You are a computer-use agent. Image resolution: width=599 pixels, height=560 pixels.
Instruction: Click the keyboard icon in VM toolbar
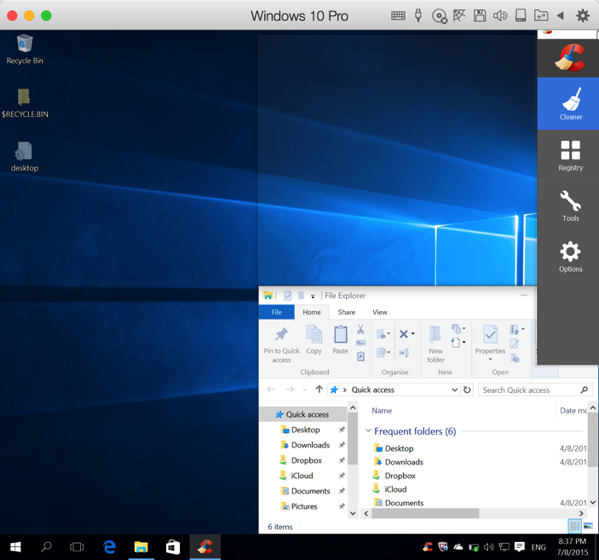tap(398, 16)
